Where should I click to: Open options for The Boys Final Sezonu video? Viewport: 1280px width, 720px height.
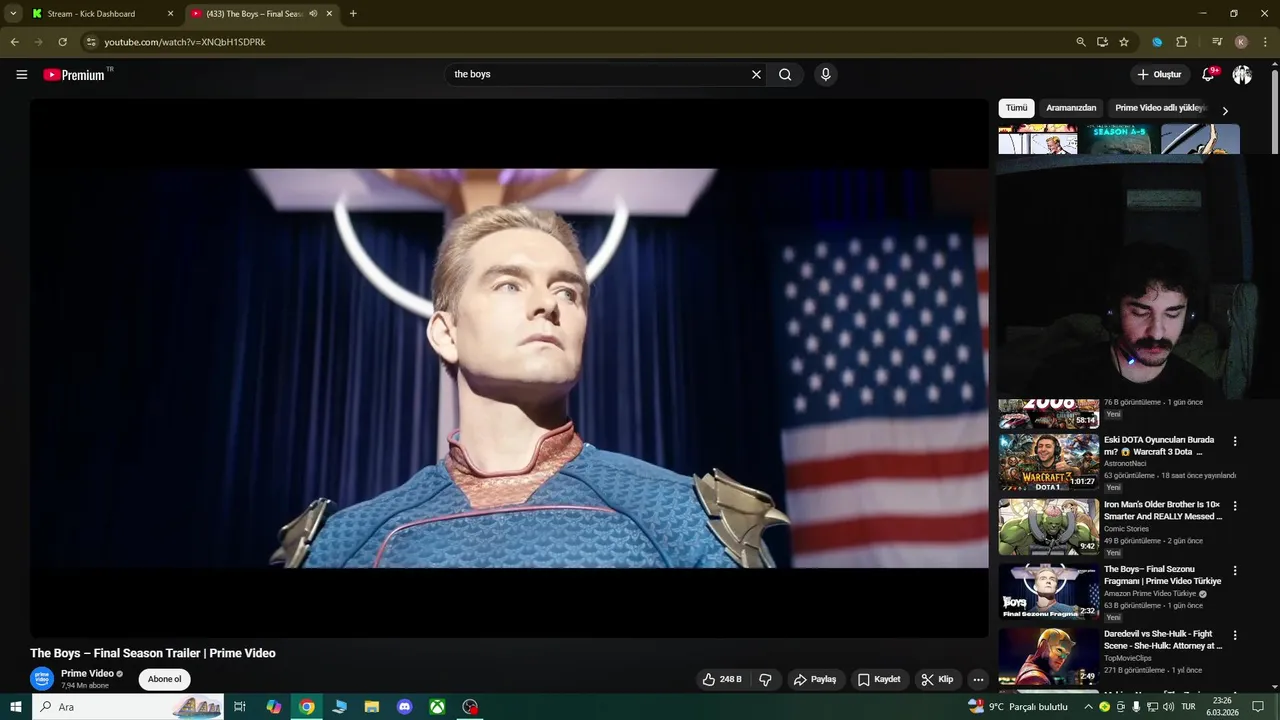[1235, 571]
